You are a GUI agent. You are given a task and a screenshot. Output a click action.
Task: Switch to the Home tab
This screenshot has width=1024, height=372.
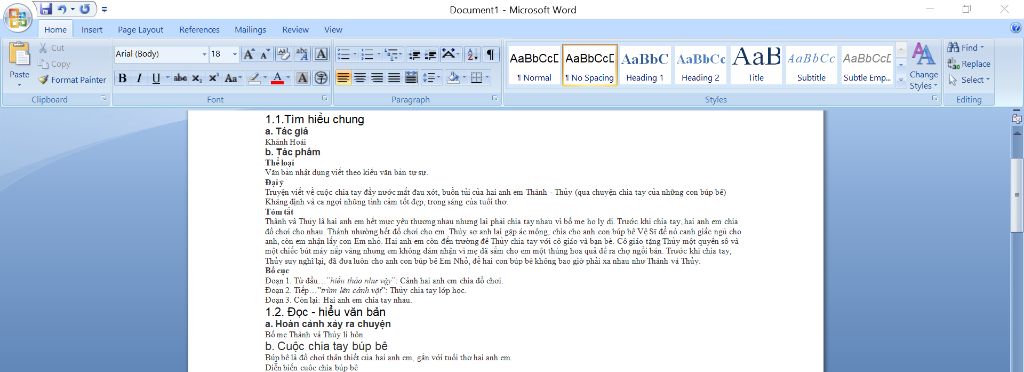[x=56, y=29]
